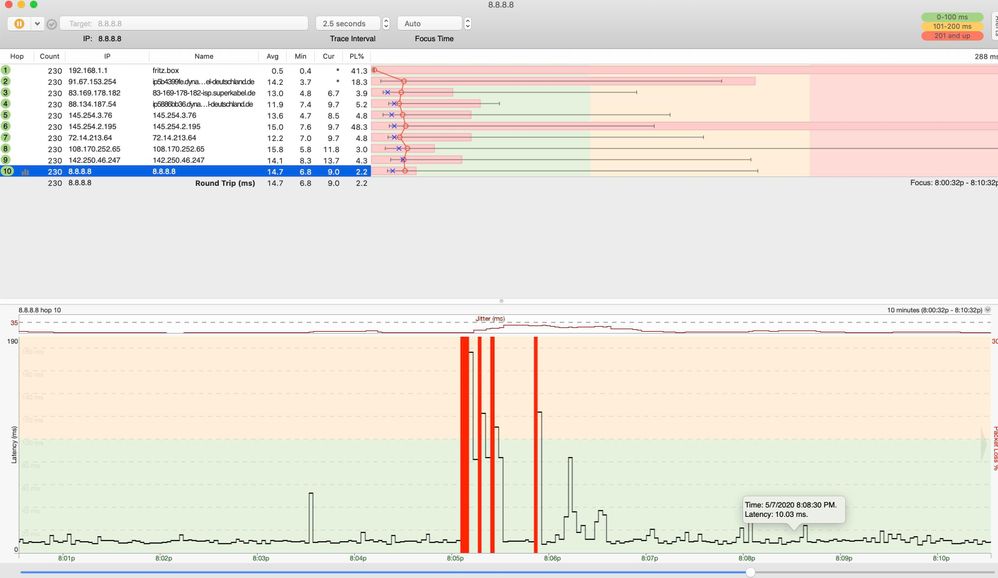The image size is (998, 578).
Task: Sort by the Min column header
Action: (300, 56)
